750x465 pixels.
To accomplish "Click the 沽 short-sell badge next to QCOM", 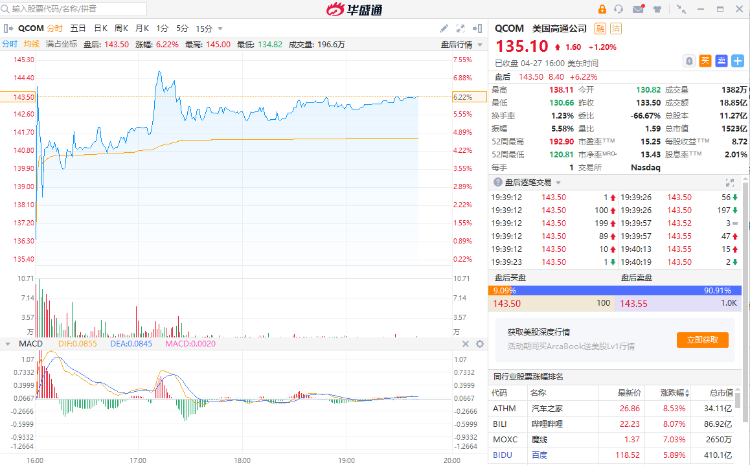I will tap(616, 29).
